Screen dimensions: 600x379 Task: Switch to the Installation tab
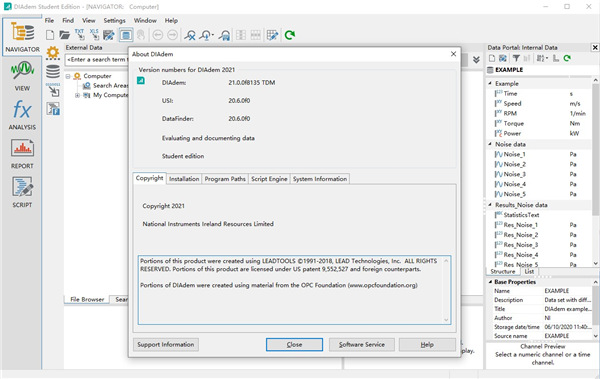[x=184, y=179]
